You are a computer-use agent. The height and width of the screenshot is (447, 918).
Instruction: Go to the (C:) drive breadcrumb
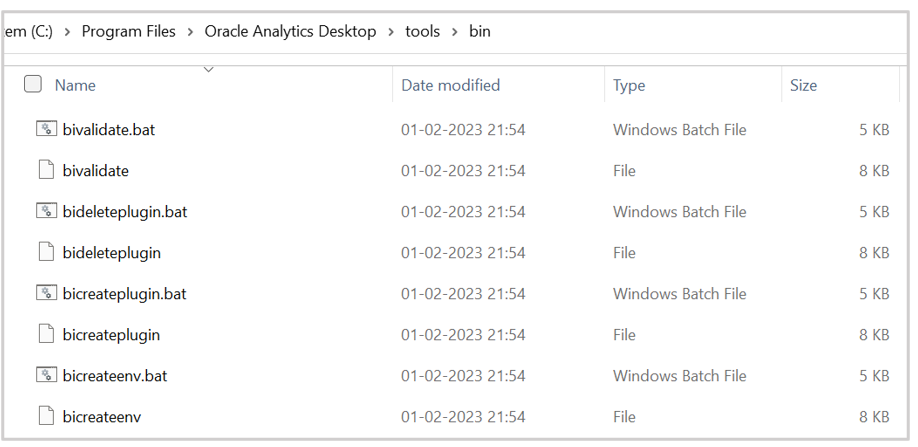click(x=28, y=32)
